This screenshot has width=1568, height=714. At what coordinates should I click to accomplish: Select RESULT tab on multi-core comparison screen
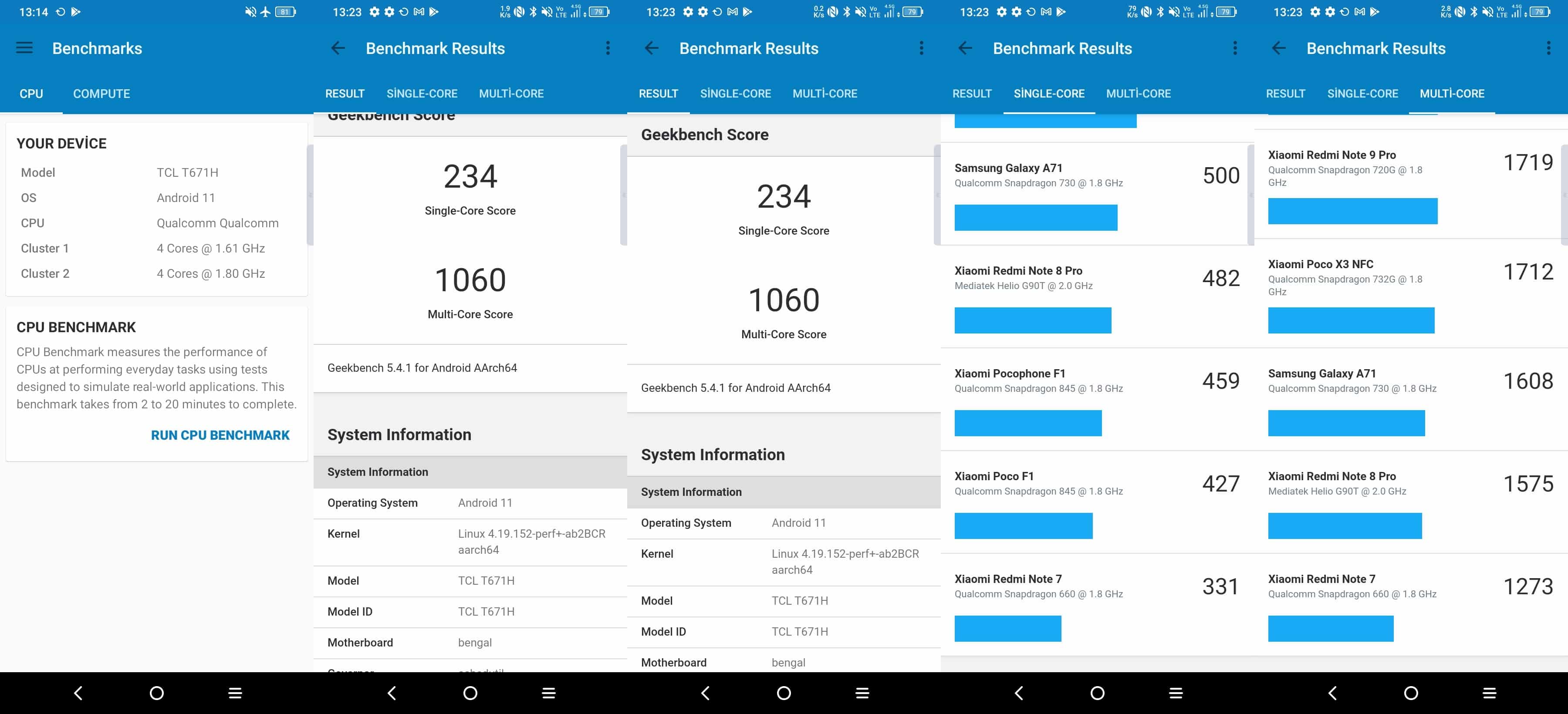(1286, 94)
